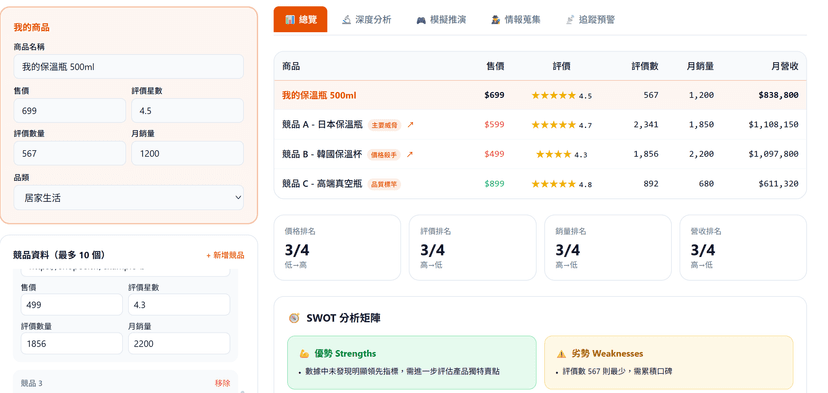Viewport: 828px width, 393px height.
Task: Click the 主要威脅 tag on 競品 A
Action: 384,125
